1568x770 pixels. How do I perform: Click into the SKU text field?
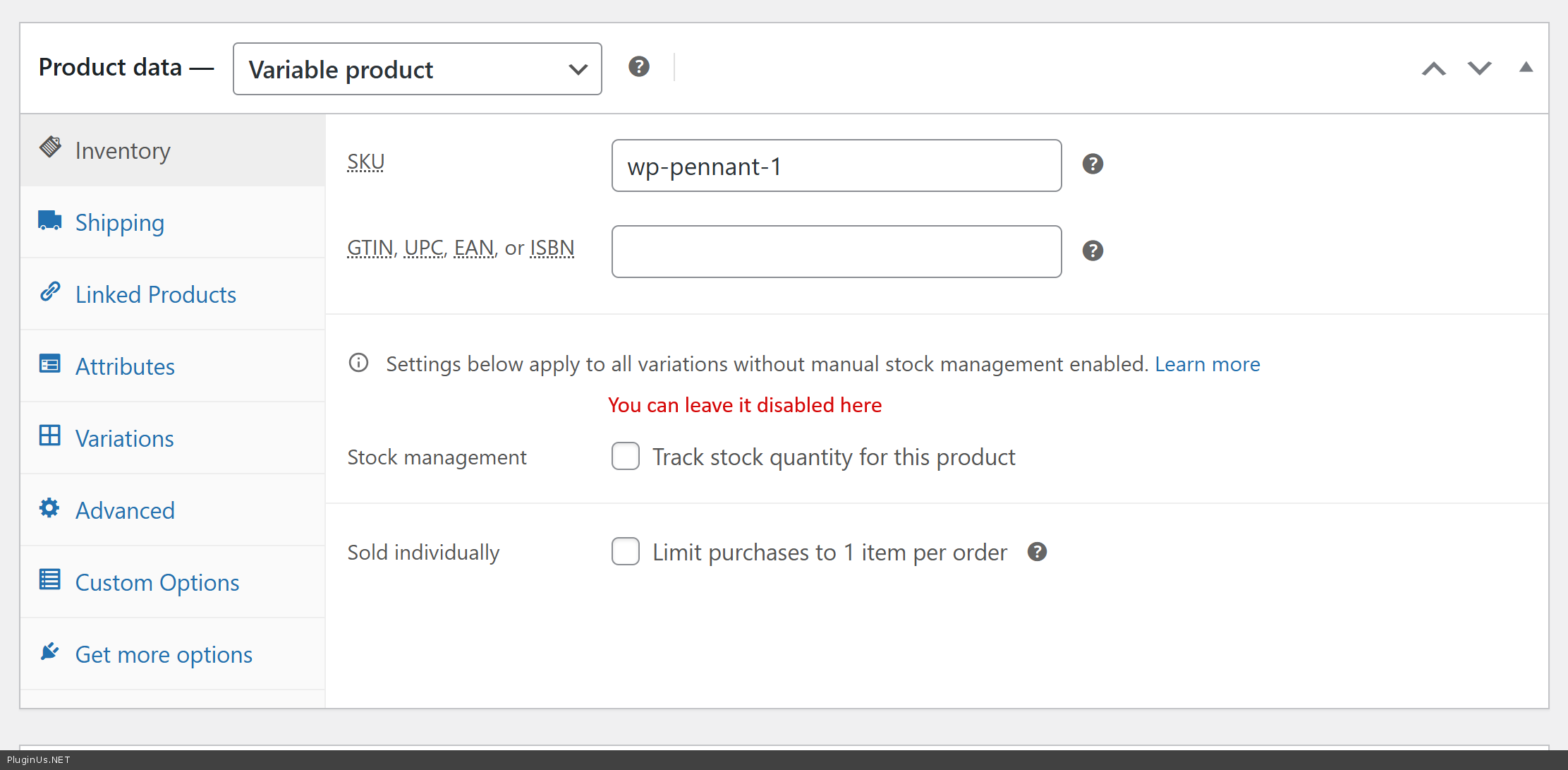836,166
